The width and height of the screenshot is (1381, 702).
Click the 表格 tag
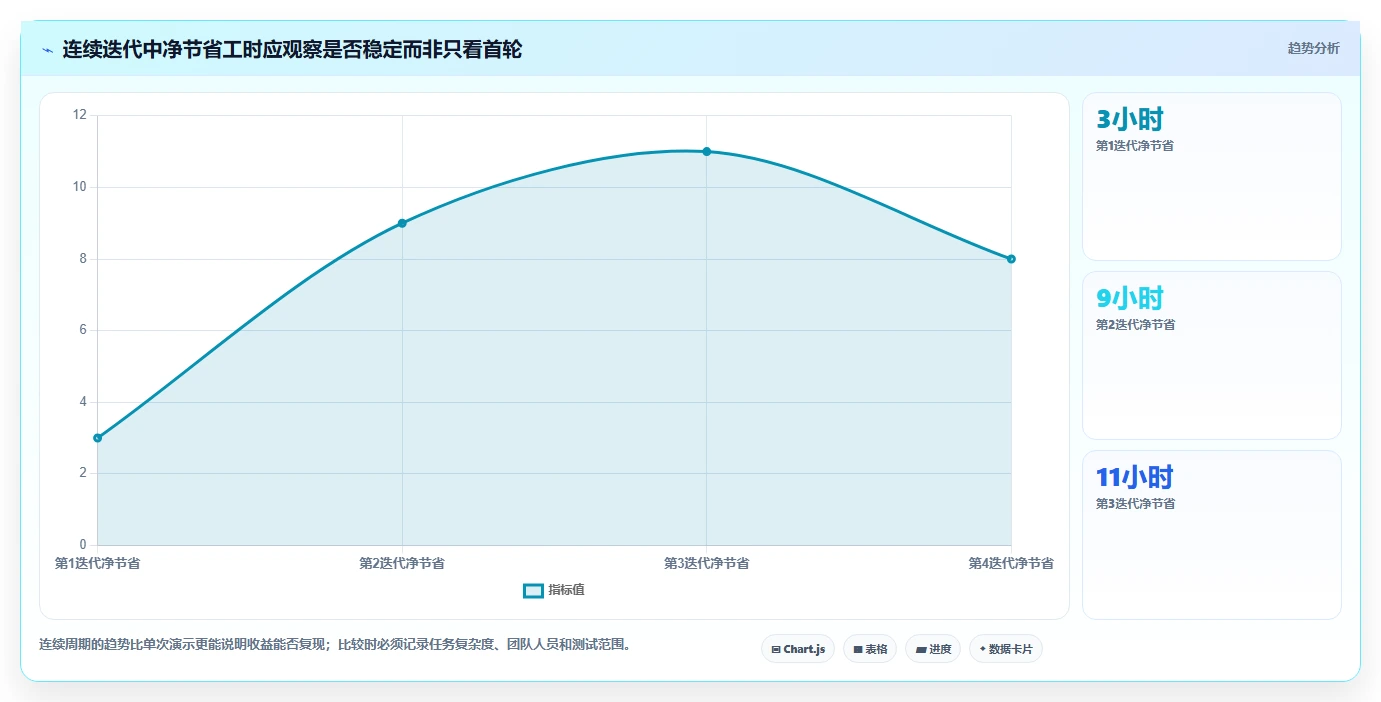click(x=870, y=649)
